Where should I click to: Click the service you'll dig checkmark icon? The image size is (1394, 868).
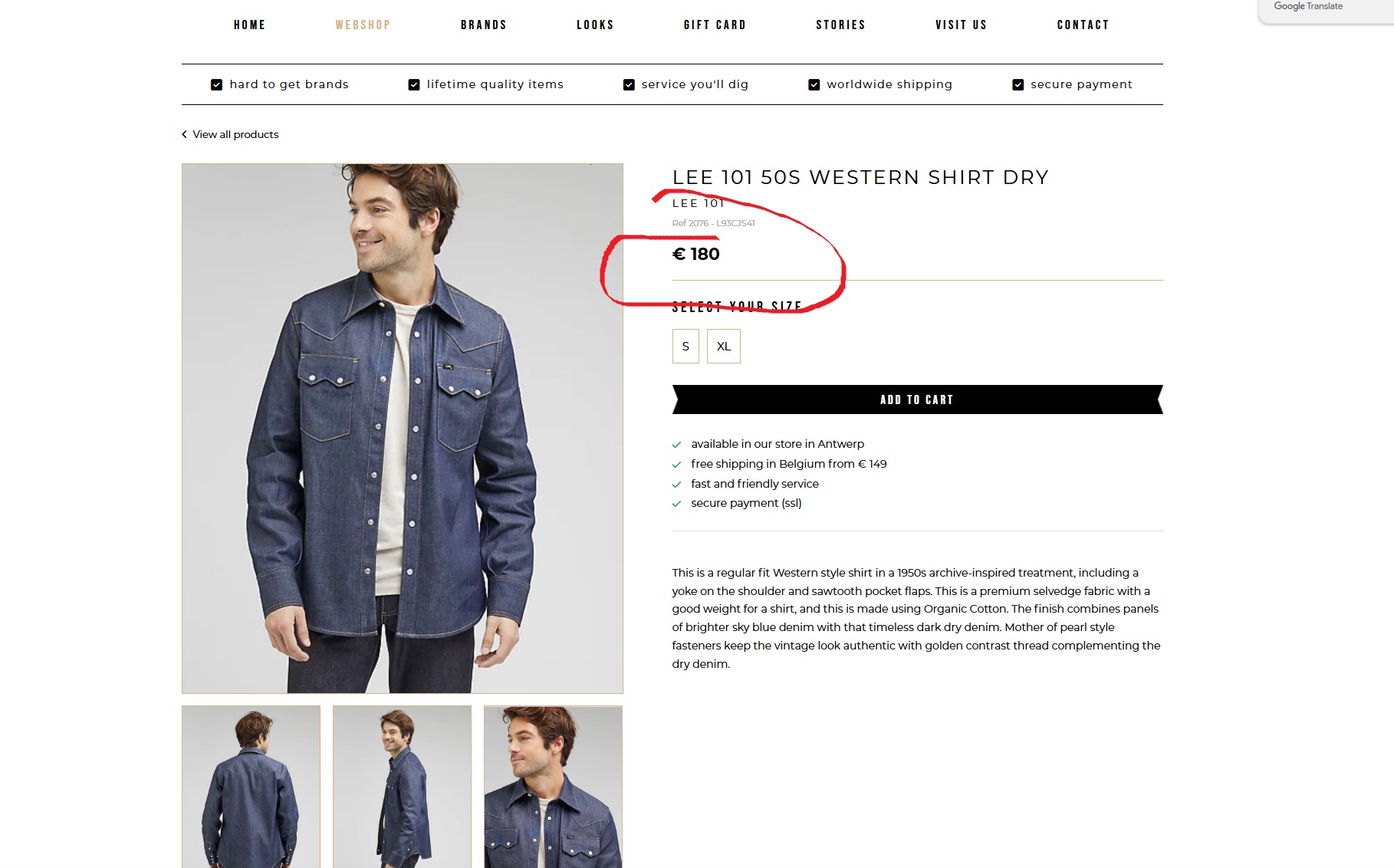[x=629, y=84]
